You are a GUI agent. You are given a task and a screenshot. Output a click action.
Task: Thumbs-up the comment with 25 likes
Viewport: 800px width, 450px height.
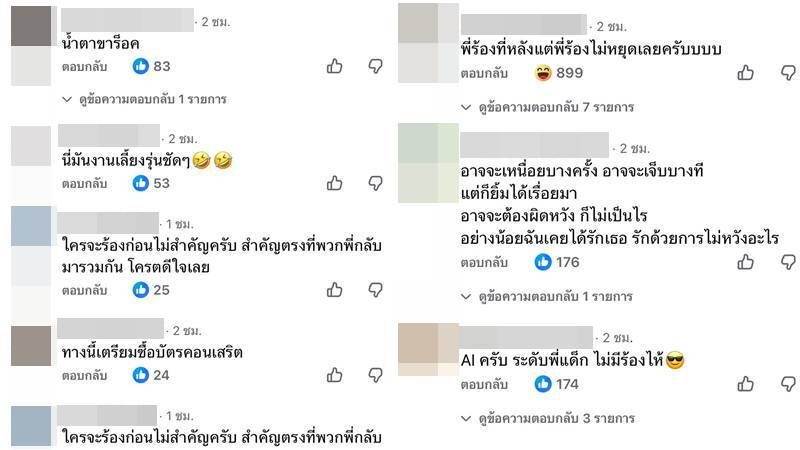click(335, 290)
